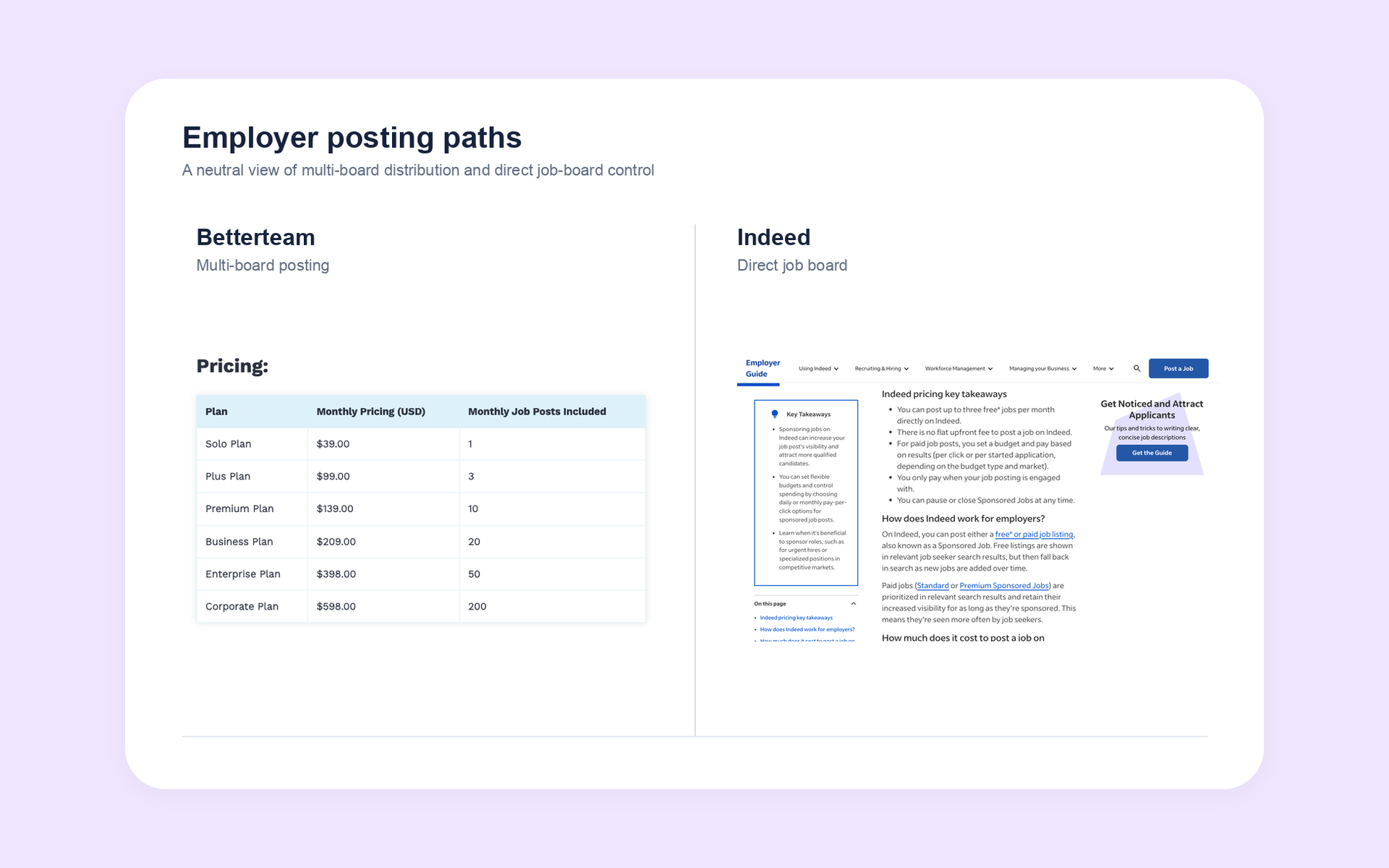Click the search magnifier icon in Indeed header
Viewport: 1389px width, 868px height.
(x=1137, y=368)
